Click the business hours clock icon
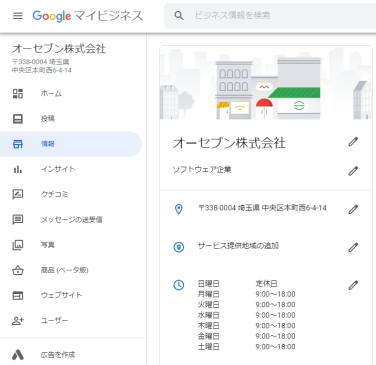 tap(179, 285)
